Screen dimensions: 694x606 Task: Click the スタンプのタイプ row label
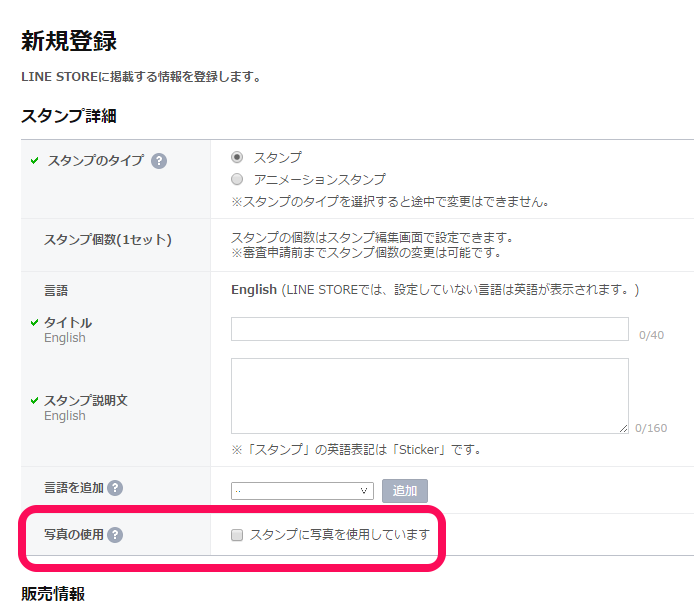(96, 160)
